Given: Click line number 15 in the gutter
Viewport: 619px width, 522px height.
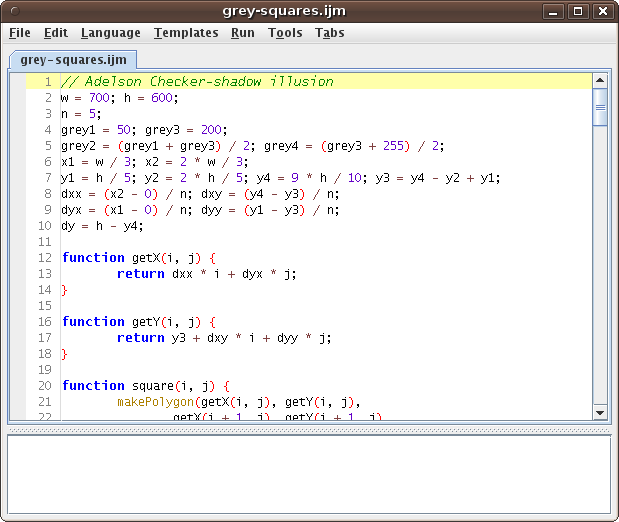Looking at the screenshot, I should [45, 306].
